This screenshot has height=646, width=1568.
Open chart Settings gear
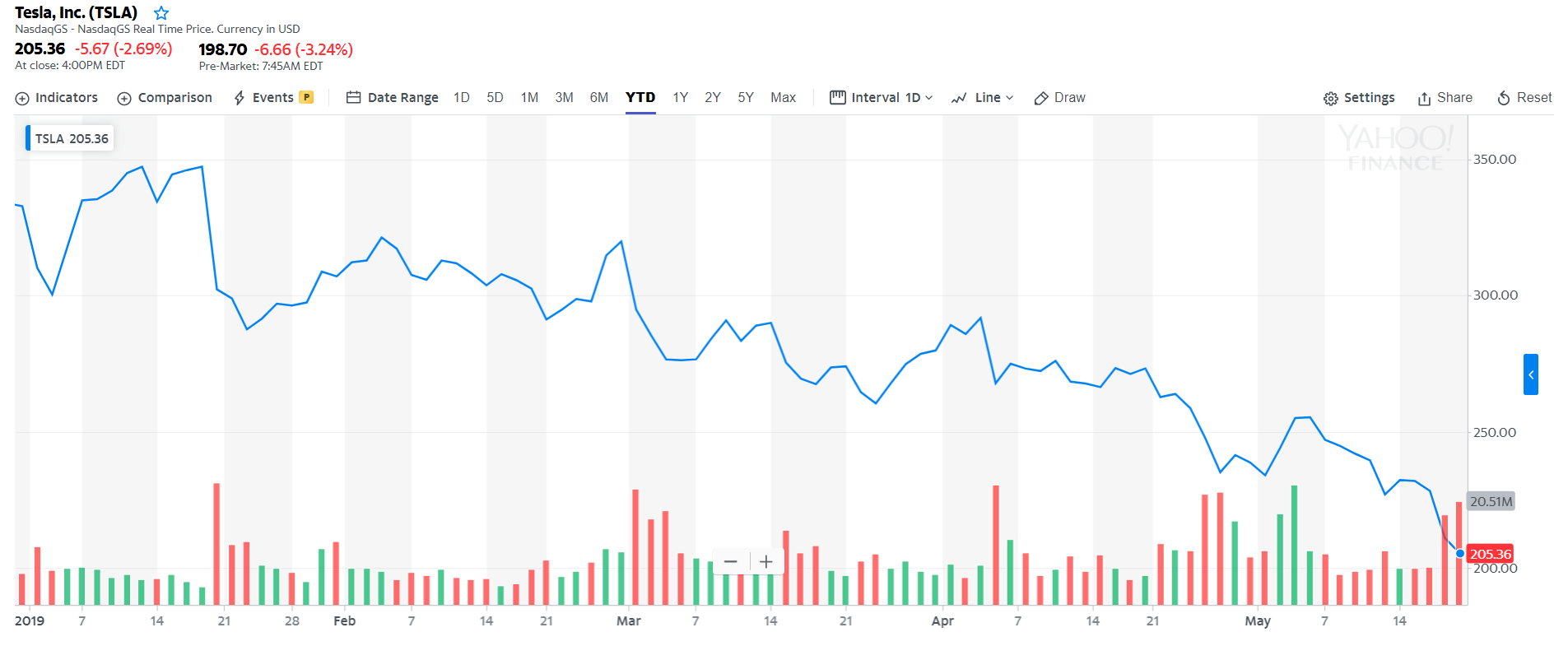1358,97
